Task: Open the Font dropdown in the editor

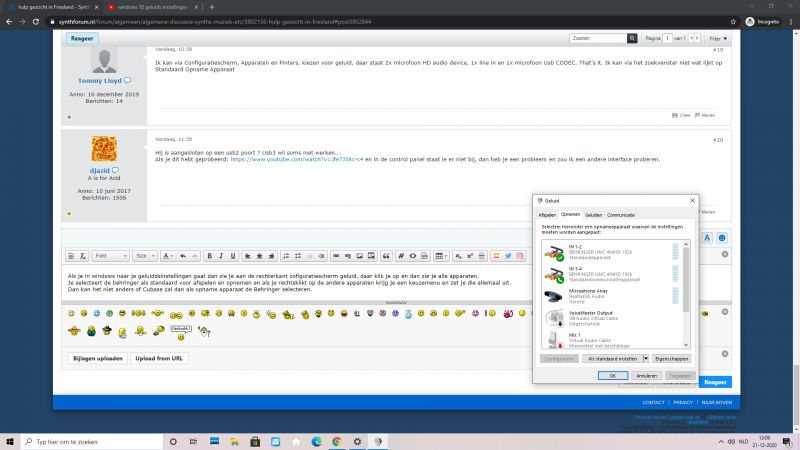Action: (x=110, y=256)
